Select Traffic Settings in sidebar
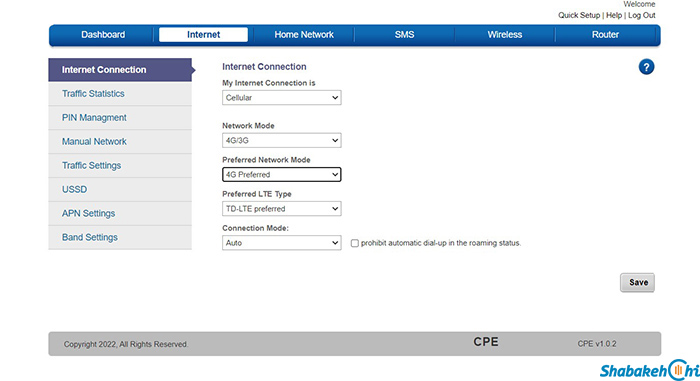This screenshot has height=381, width=700. click(x=120, y=166)
